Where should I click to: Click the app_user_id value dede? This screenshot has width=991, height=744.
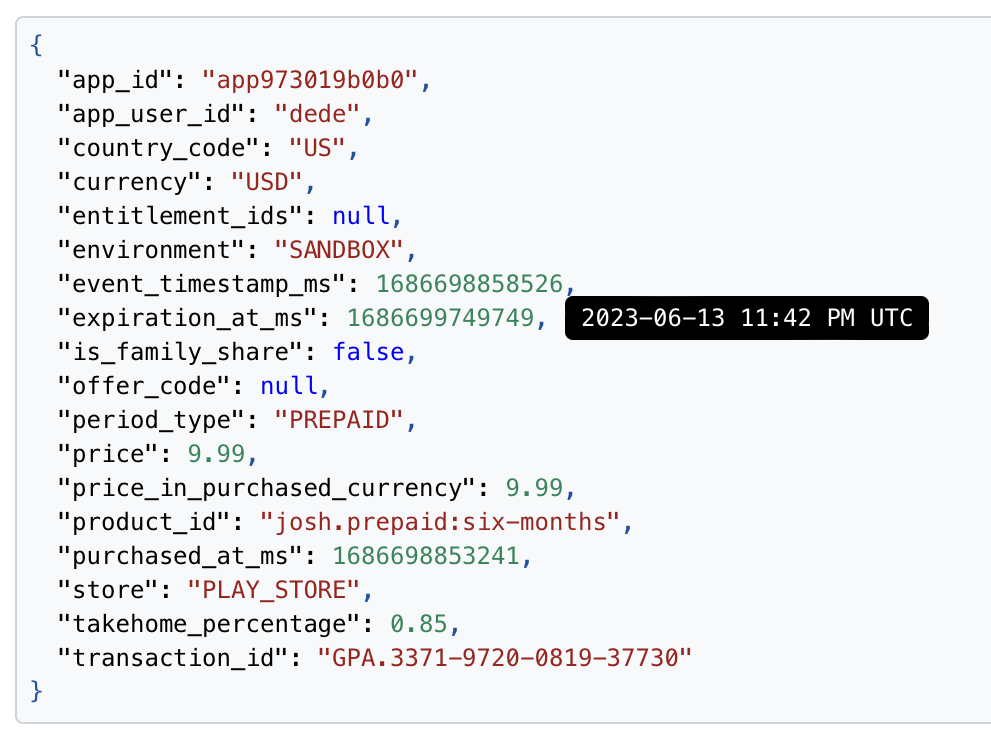click(317, 114)
